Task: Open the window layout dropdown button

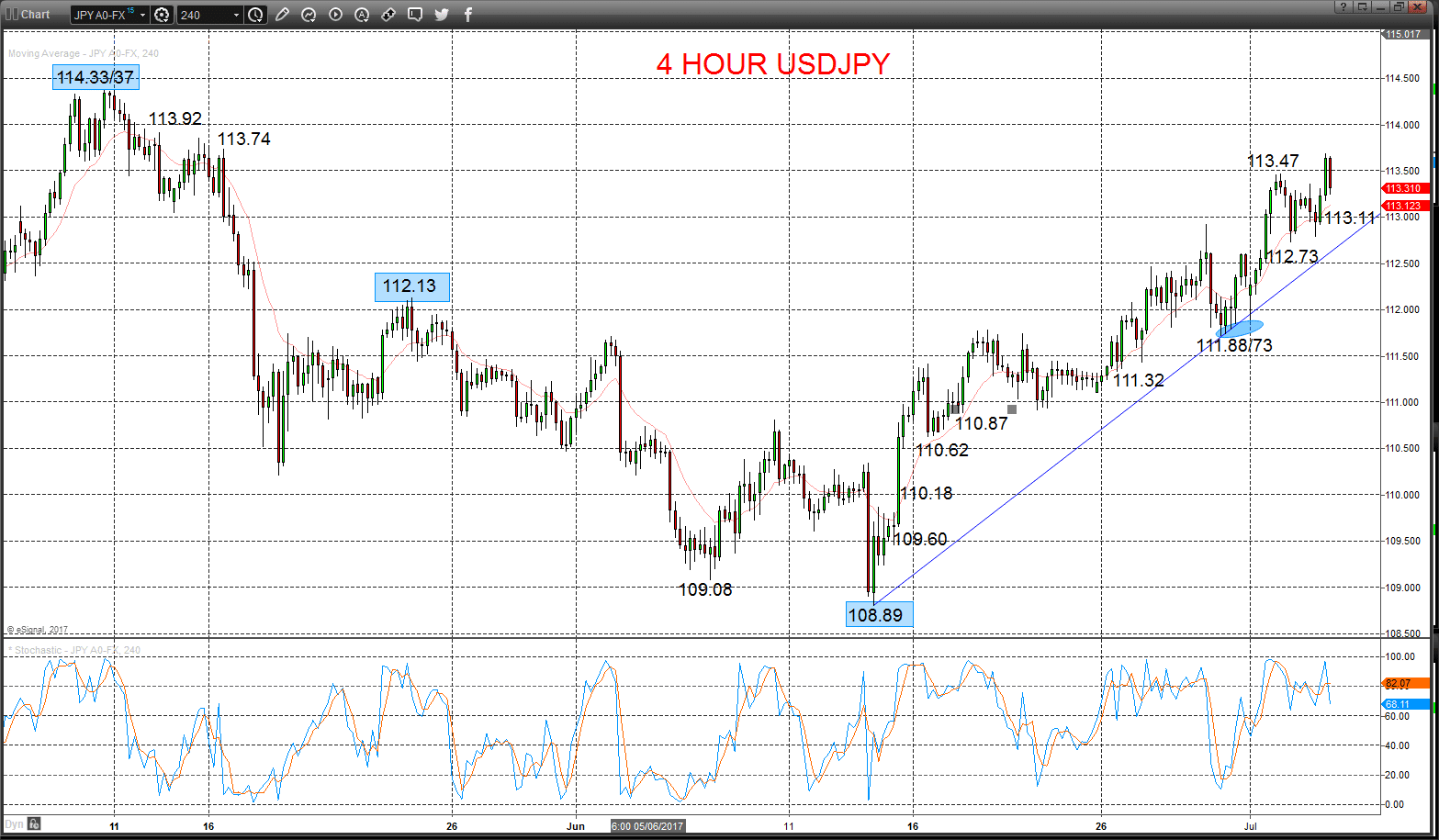Action: coord(1363,6)
